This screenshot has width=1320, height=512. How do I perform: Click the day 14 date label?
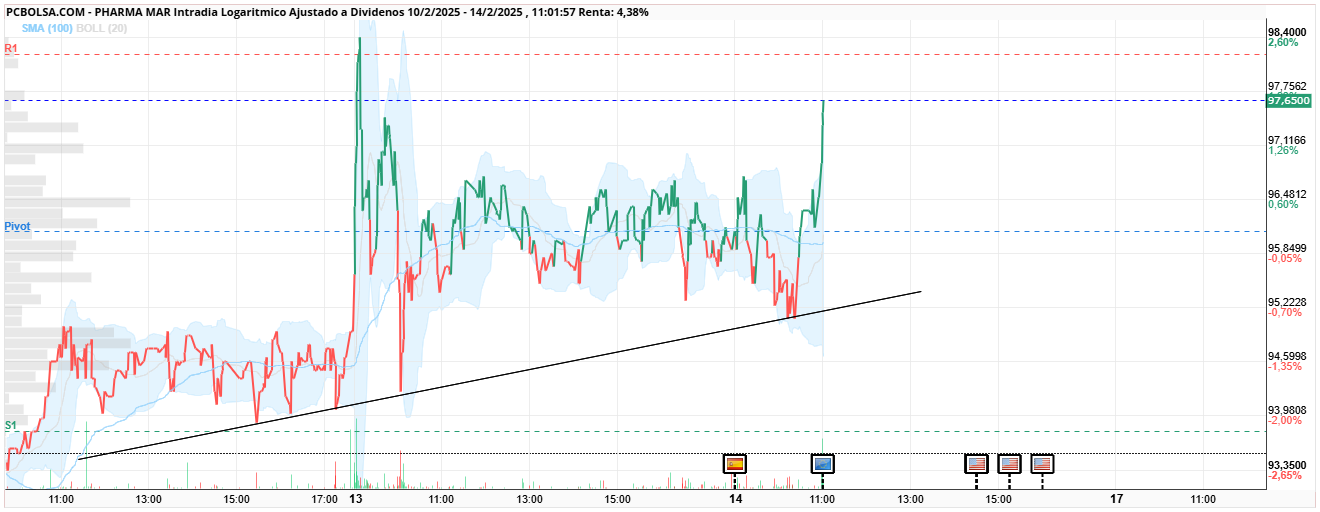pyautogui.click(x=736, y=498)
